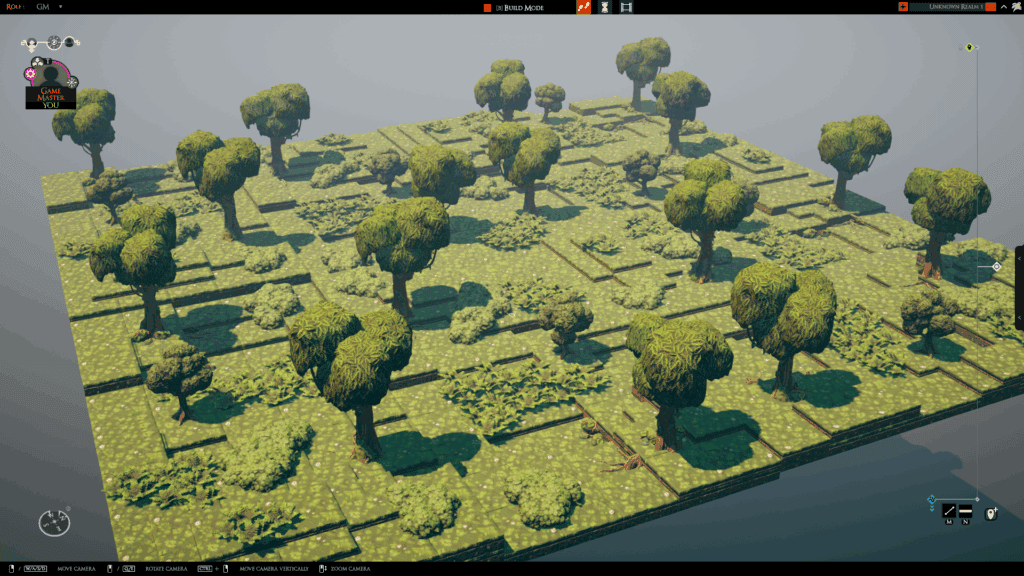Toggle the orange square beside Unknown Realm
The image size is (1024, 576).
coord(990,7)
